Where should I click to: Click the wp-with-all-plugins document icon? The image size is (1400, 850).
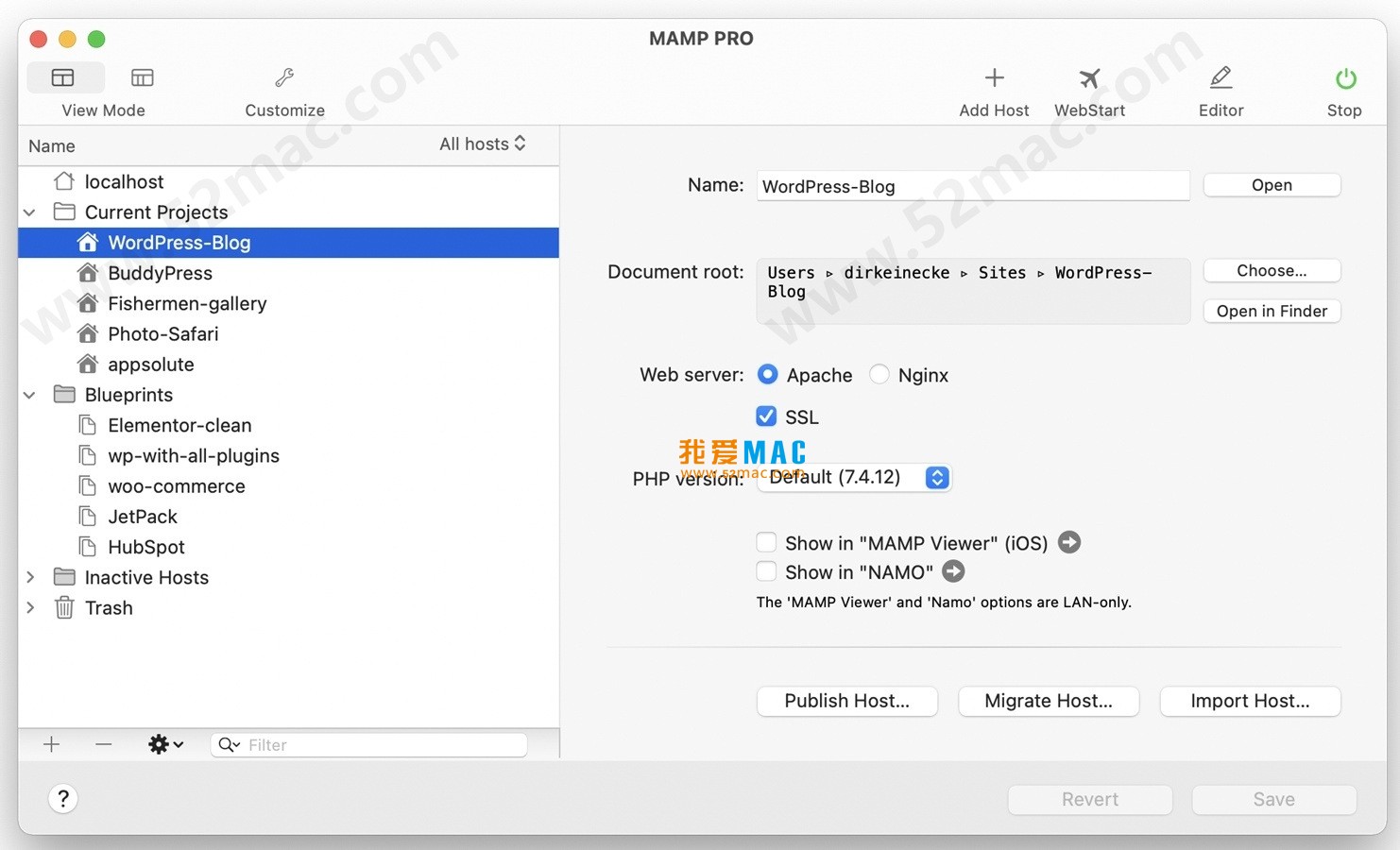88,455
